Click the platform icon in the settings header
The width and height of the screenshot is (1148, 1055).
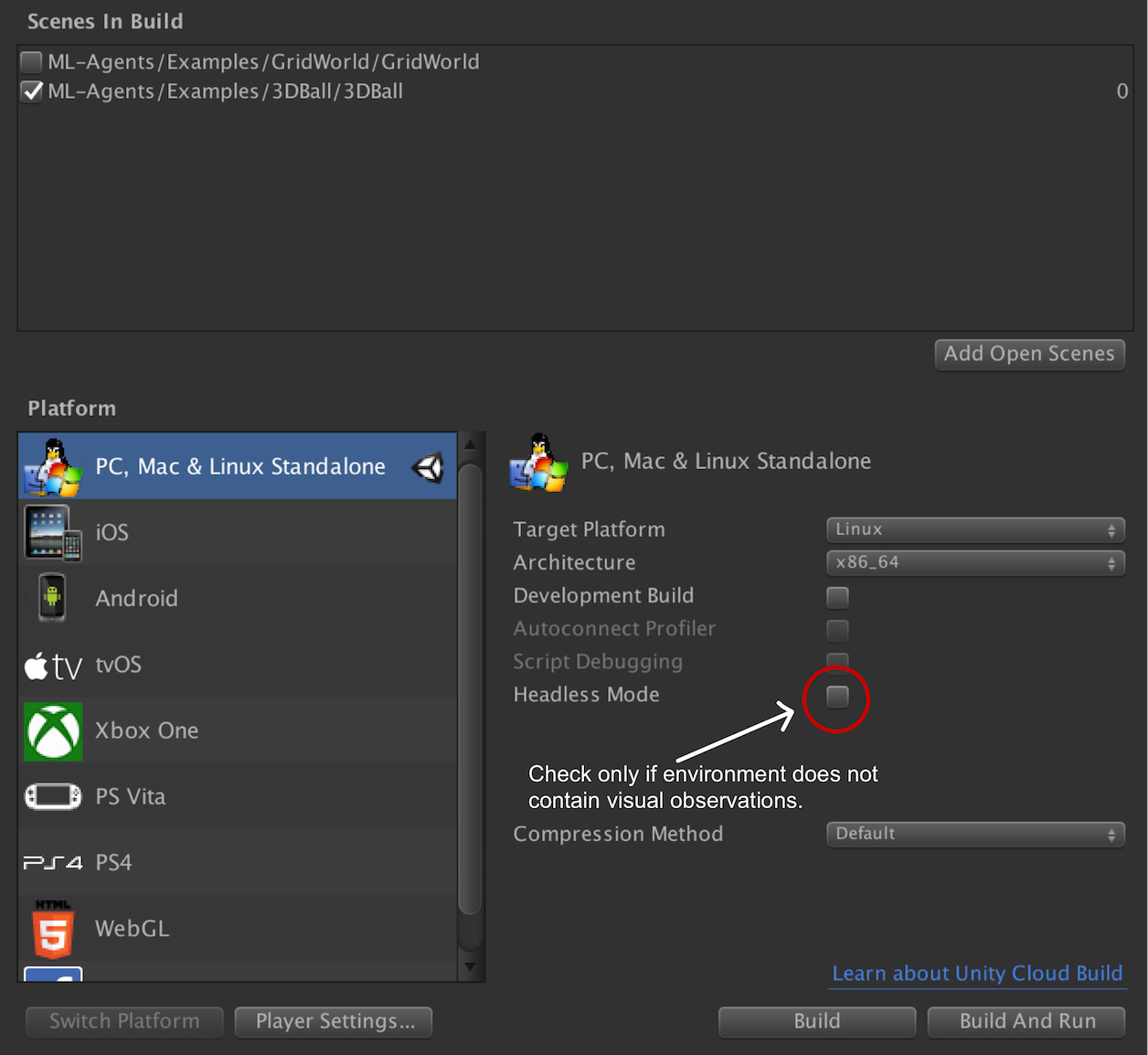[x=538, y=463]
